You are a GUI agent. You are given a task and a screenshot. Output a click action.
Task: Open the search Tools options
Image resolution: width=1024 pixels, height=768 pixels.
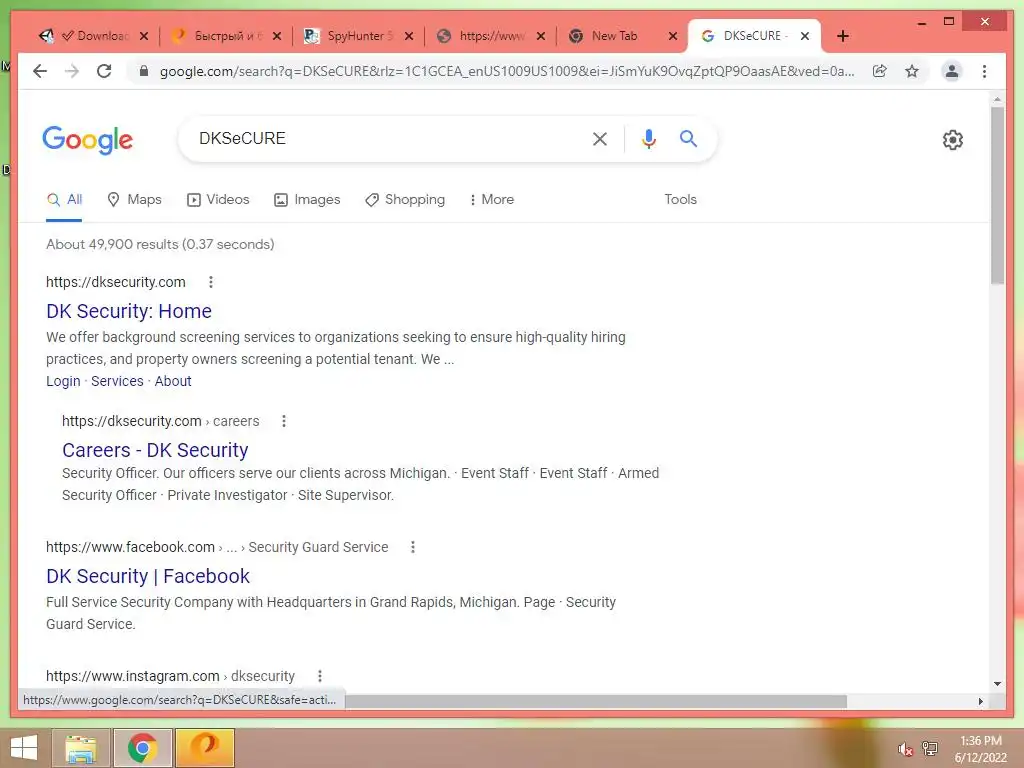coord(680,199)
